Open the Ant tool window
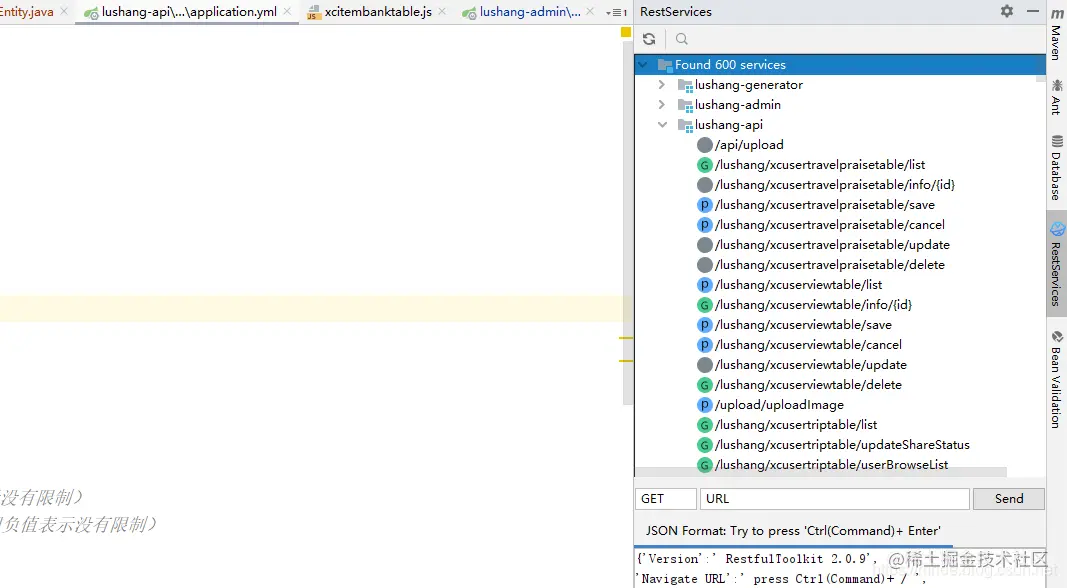 tap(1057, 96)
